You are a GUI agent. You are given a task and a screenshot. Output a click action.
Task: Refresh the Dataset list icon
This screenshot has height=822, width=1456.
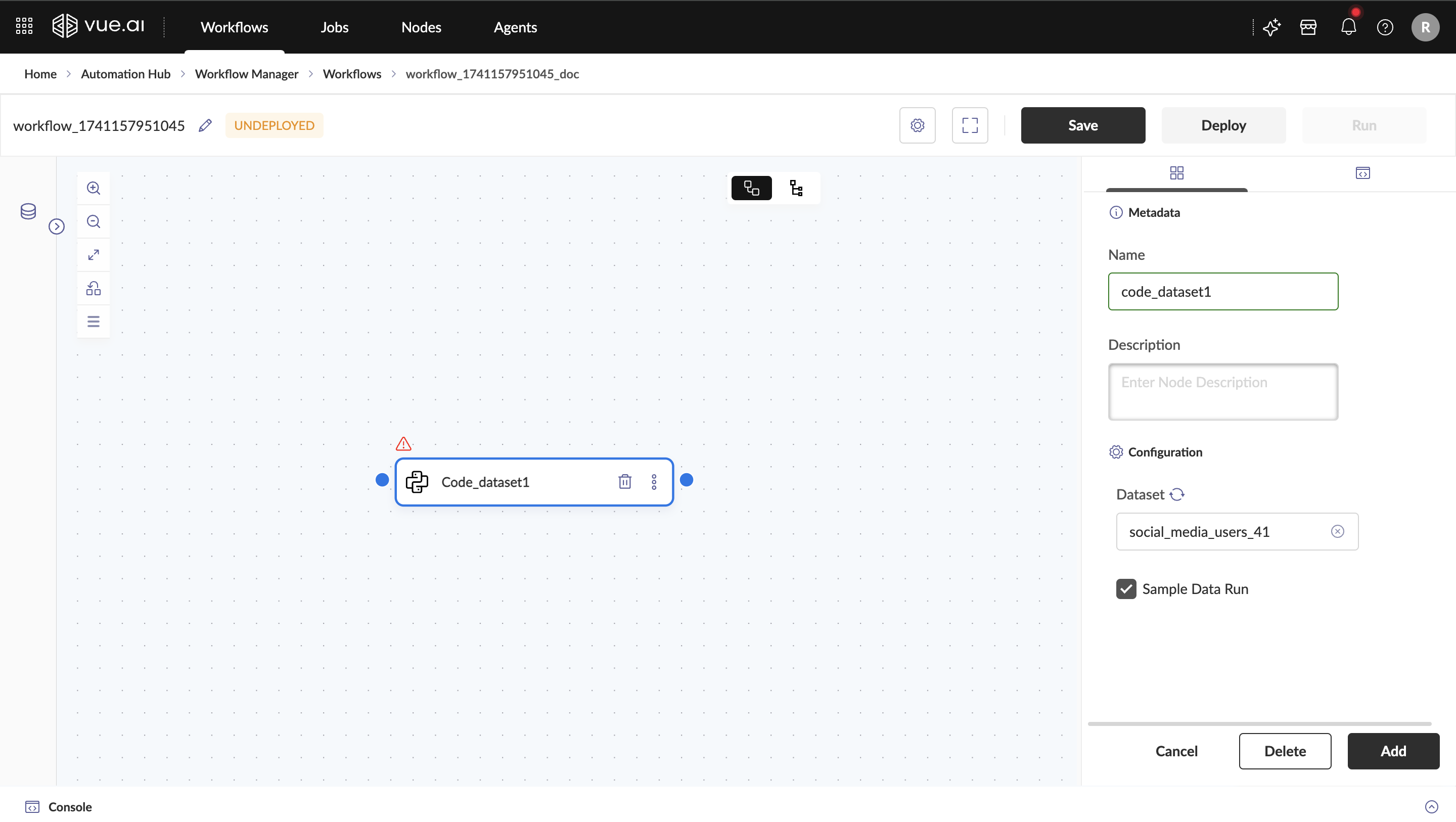coord(1177,495)
